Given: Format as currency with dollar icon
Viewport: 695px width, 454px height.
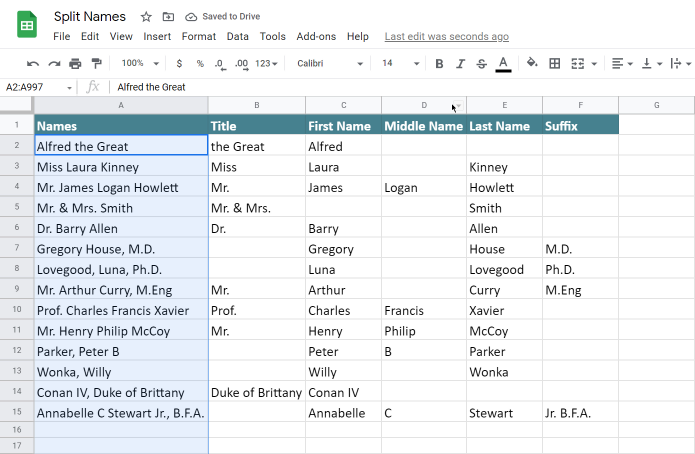Looking at the screenshot, I should (x=179, y=63).
